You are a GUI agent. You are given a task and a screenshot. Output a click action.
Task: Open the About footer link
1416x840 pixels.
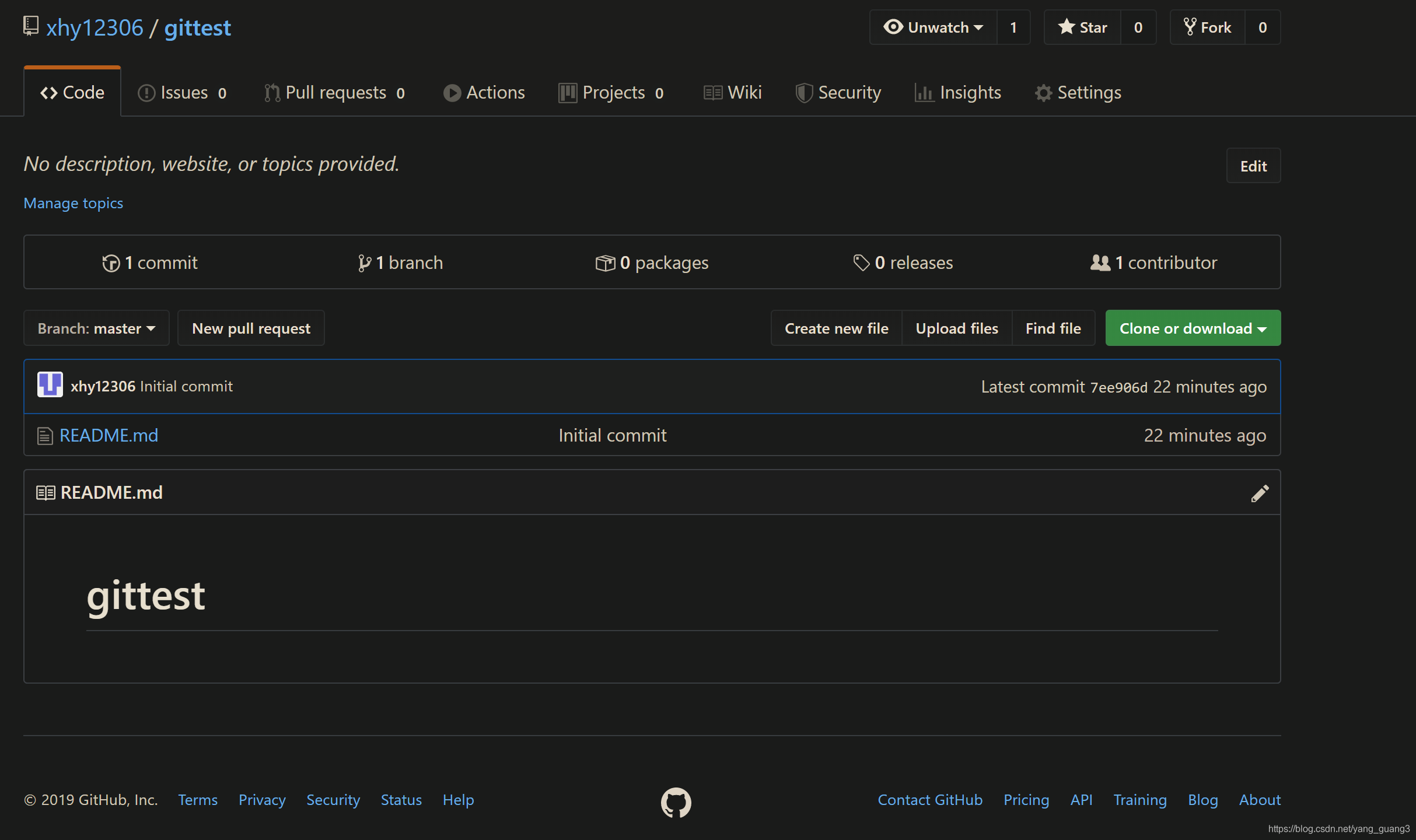(1260, 800)
